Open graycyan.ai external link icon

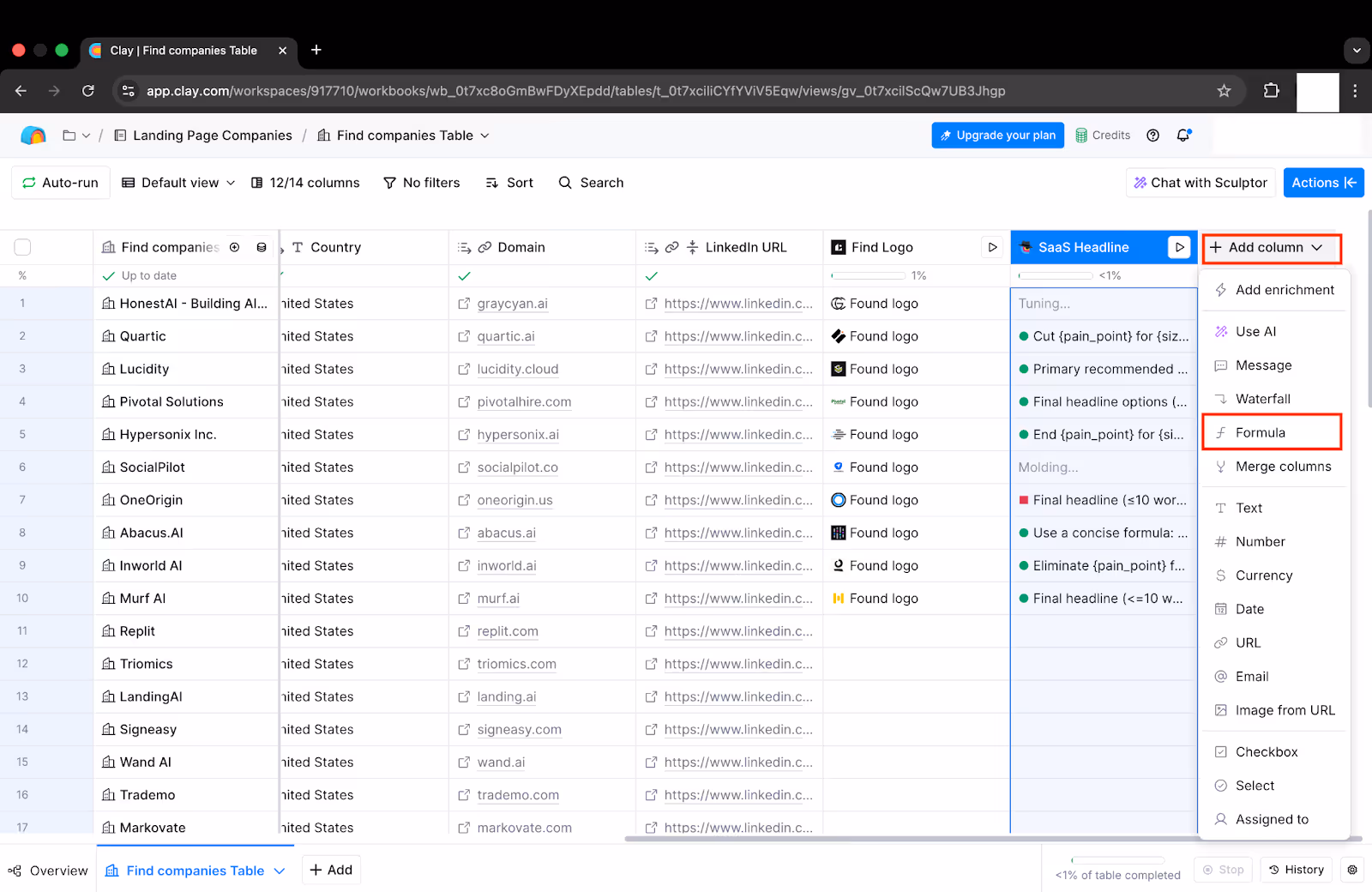(464, 304)
